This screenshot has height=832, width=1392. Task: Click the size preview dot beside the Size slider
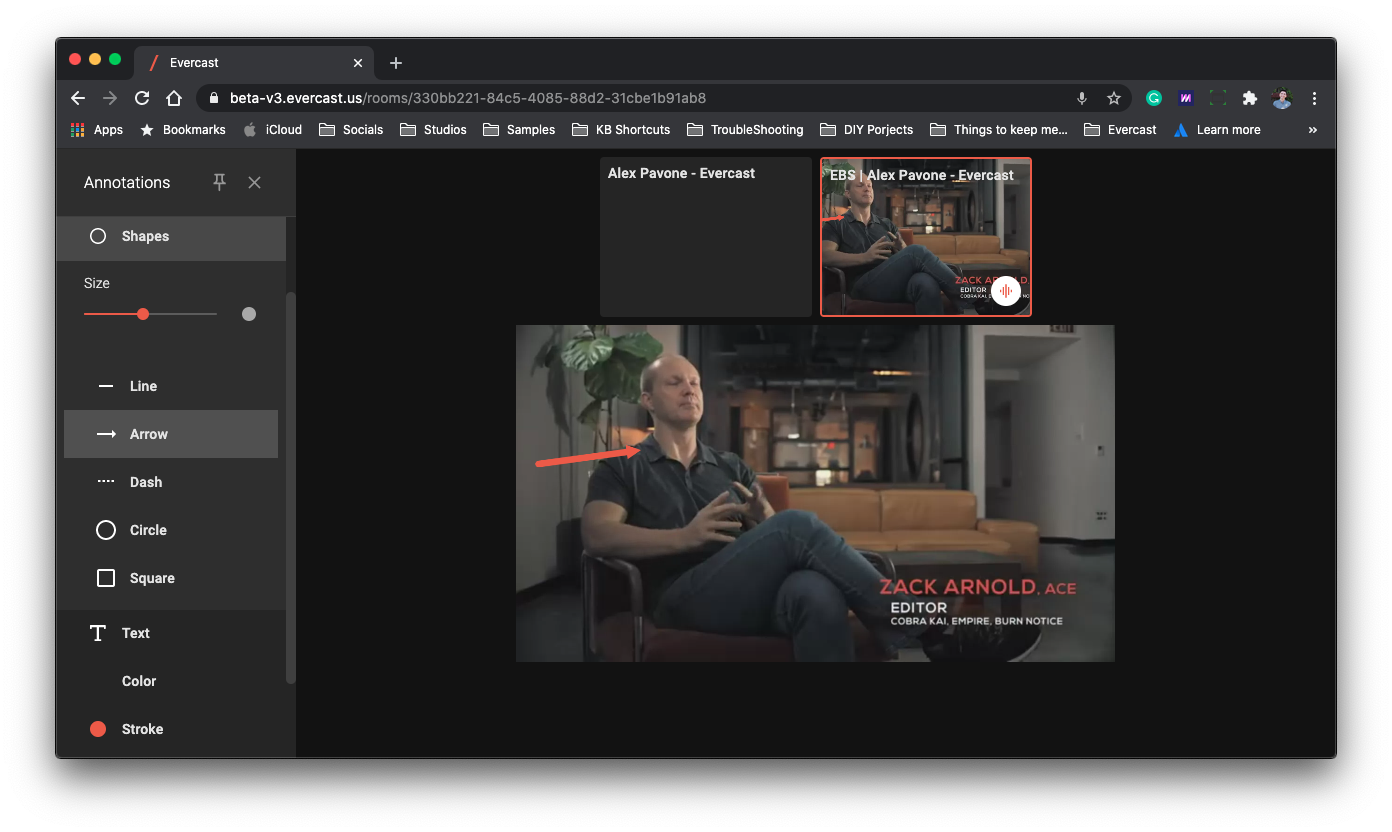coord(249,314)
